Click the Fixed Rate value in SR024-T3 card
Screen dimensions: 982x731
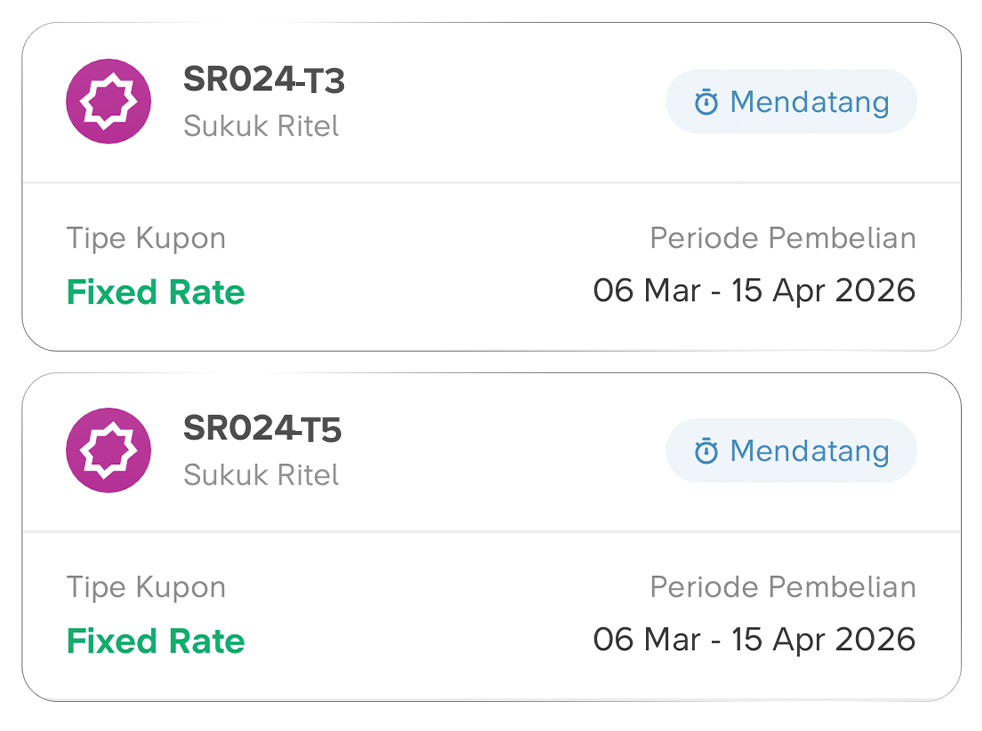tap(155, 292)
